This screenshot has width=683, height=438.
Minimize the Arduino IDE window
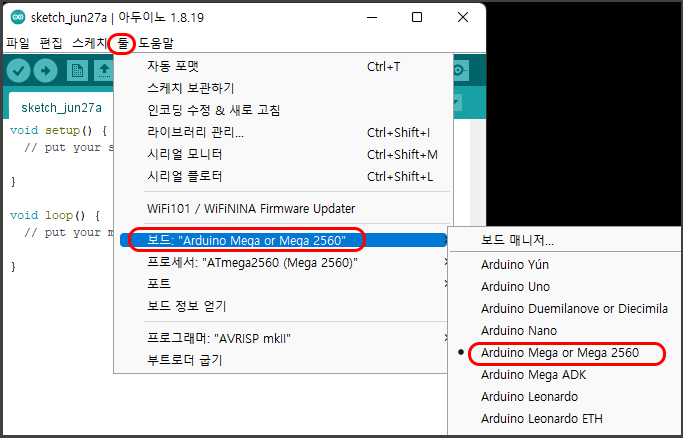click(x=371, y=17)
